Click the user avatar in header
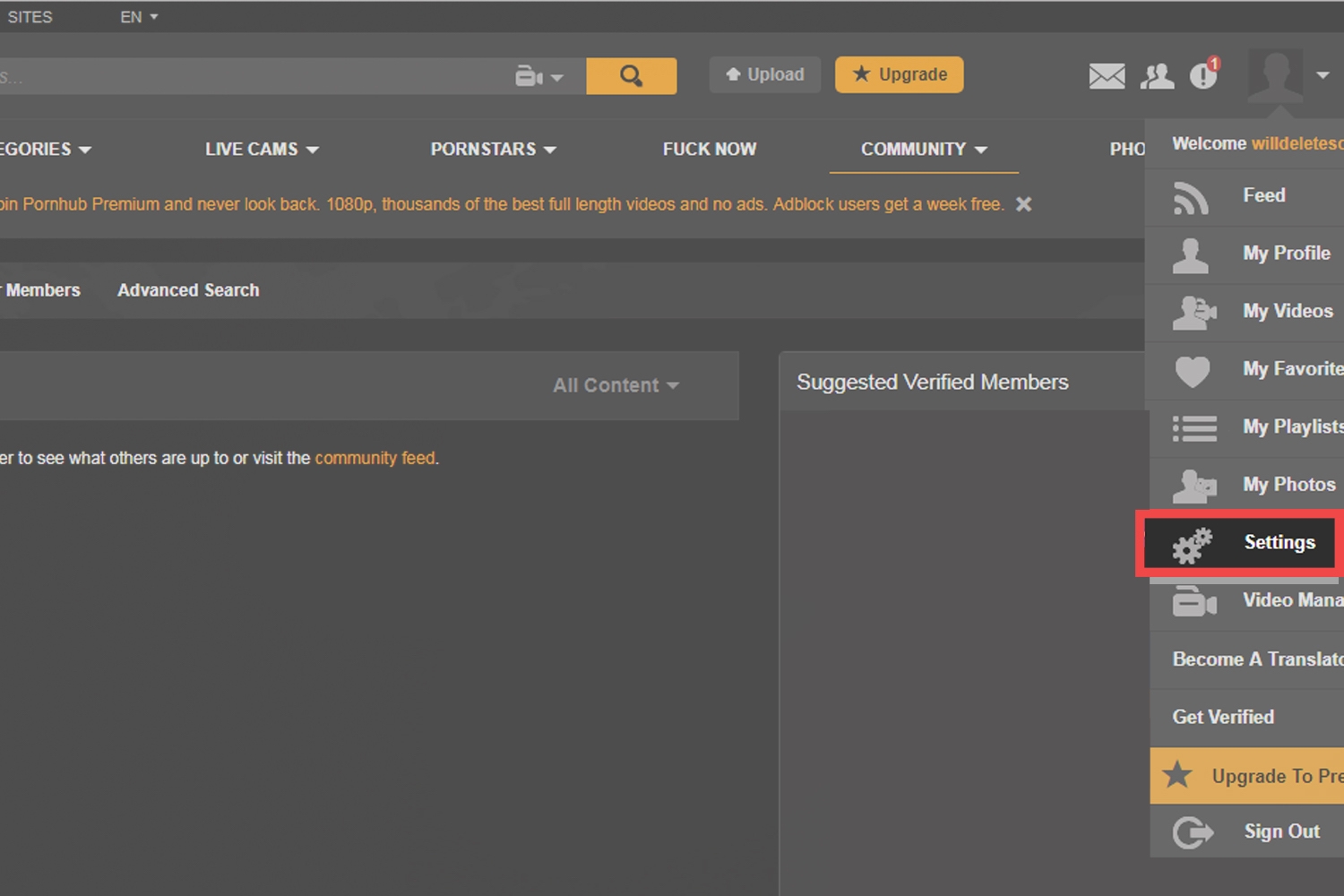This screenshot has height=896, width=1344. point(1275,75)
